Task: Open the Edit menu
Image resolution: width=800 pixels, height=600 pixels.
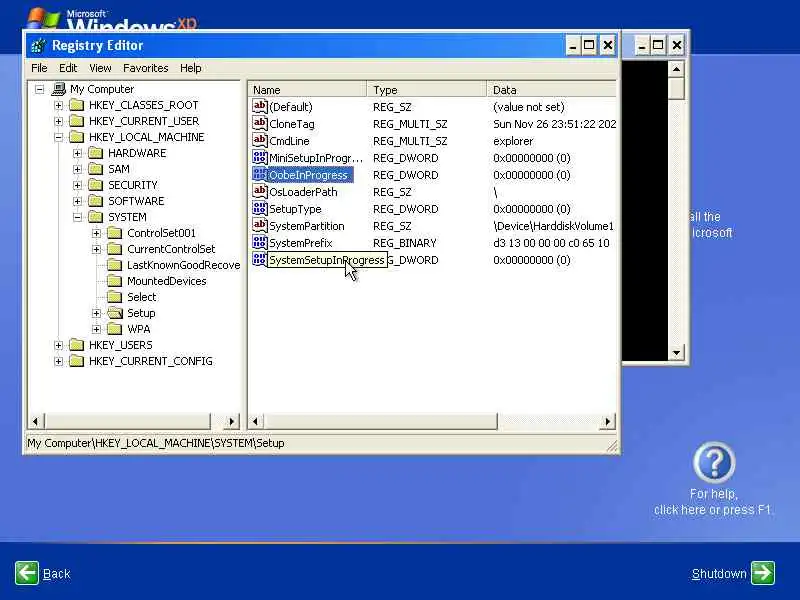Action: click(x=68, y=68)
